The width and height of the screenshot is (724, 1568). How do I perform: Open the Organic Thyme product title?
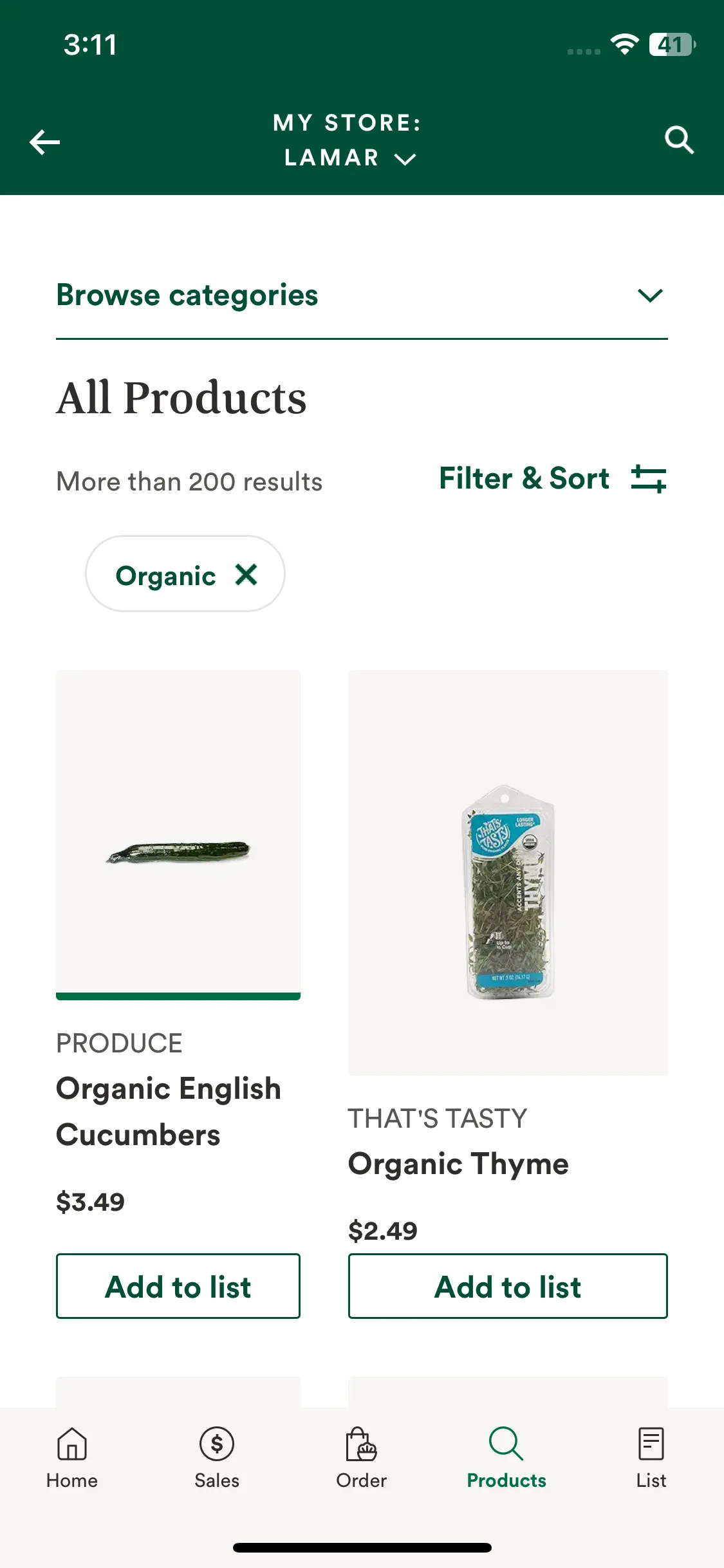pyautogui.click(x=458, y=1164)
